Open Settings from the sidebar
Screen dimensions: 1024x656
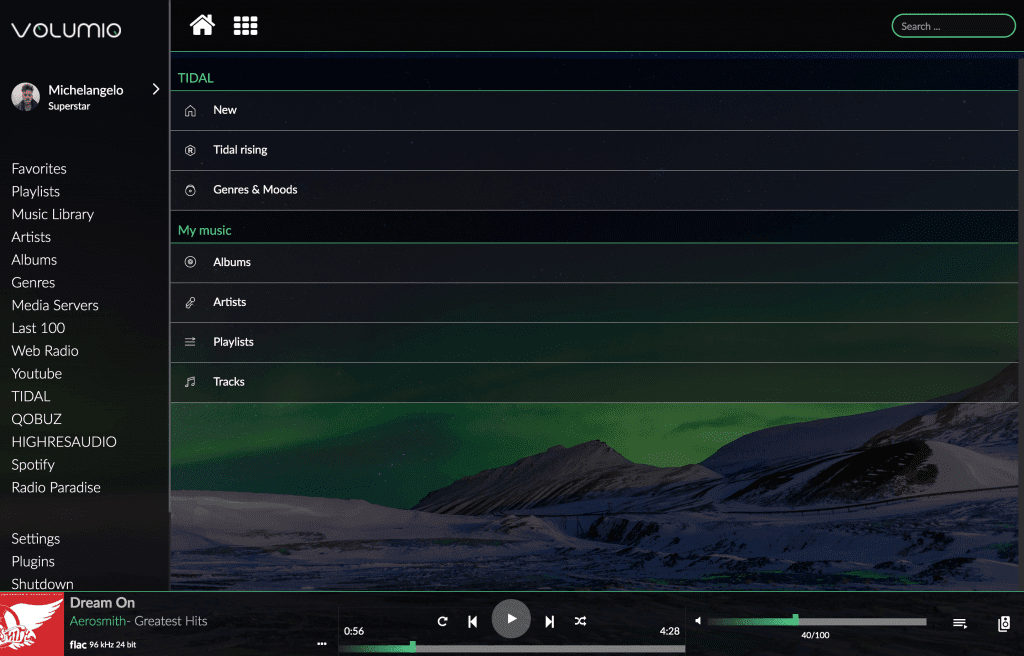coord(35,538)
